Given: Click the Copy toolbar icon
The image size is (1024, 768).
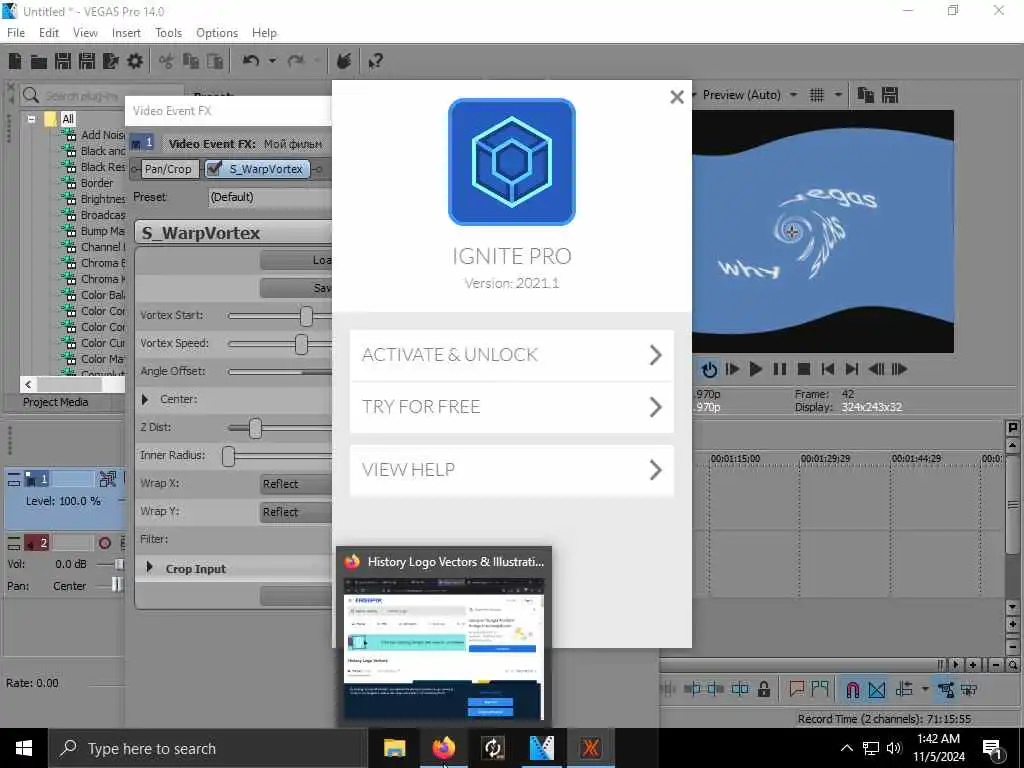Looking at the screenshot, I should (191, 61).
